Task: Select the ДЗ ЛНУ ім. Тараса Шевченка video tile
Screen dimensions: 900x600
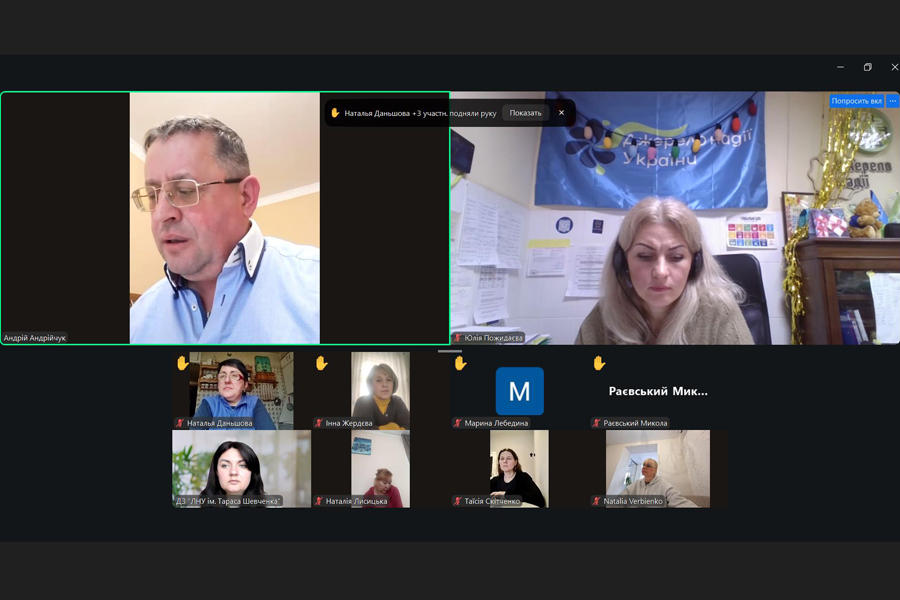Action: [x=242, y=469]
